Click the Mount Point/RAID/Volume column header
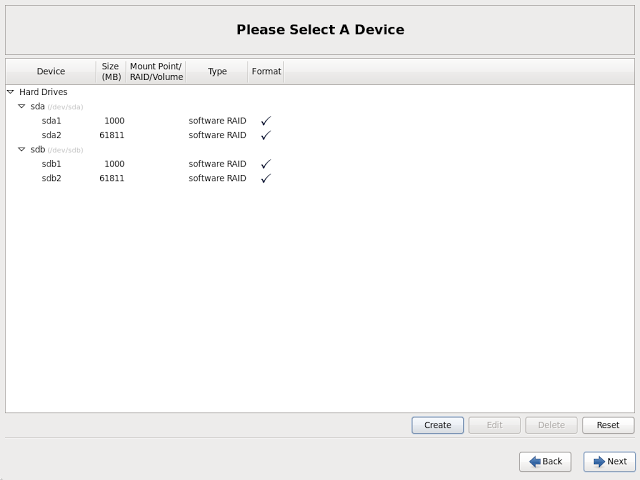The height and width of the screenshot is (480, 640). point(156,71)
